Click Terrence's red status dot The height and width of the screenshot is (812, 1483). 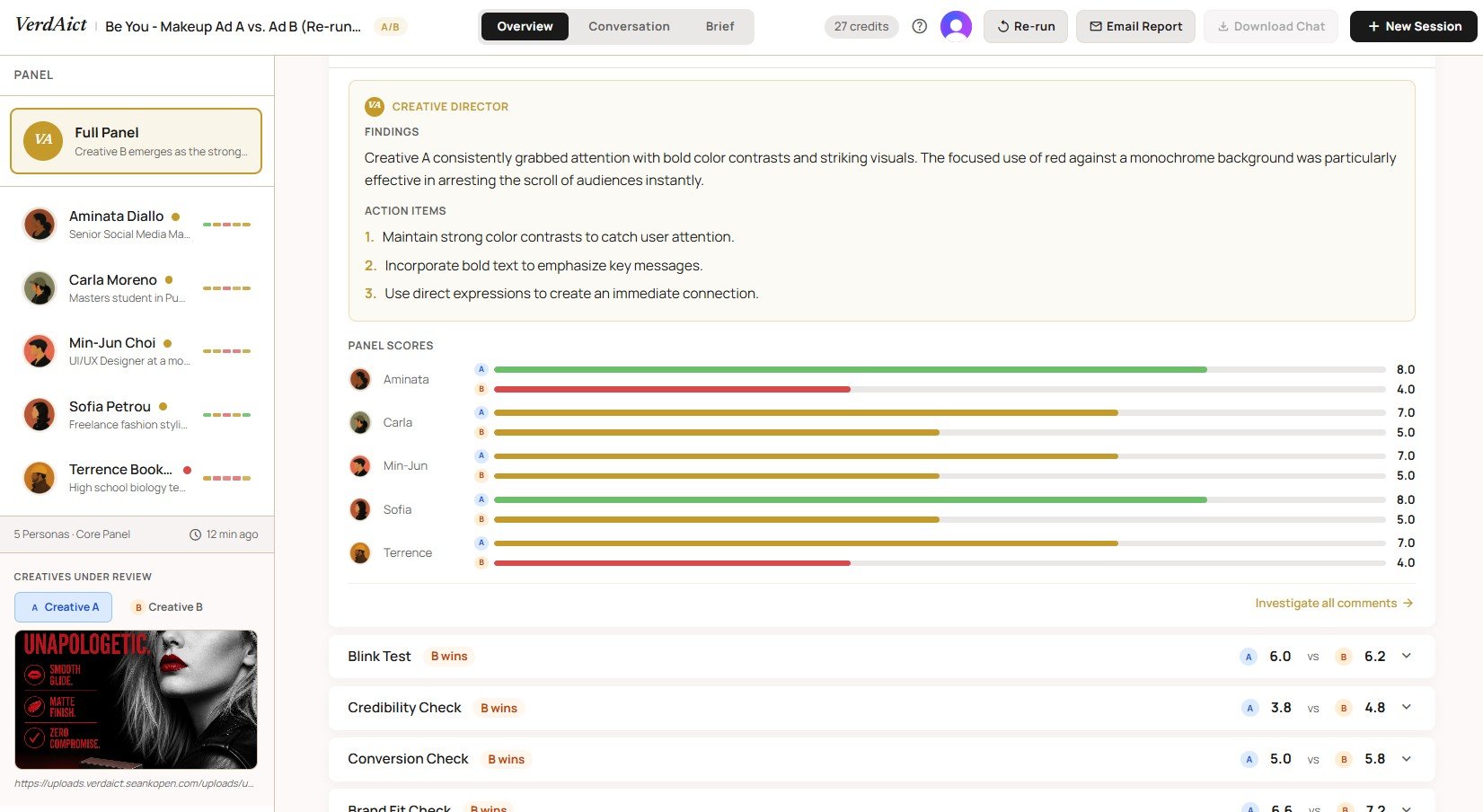coord(187,470)
